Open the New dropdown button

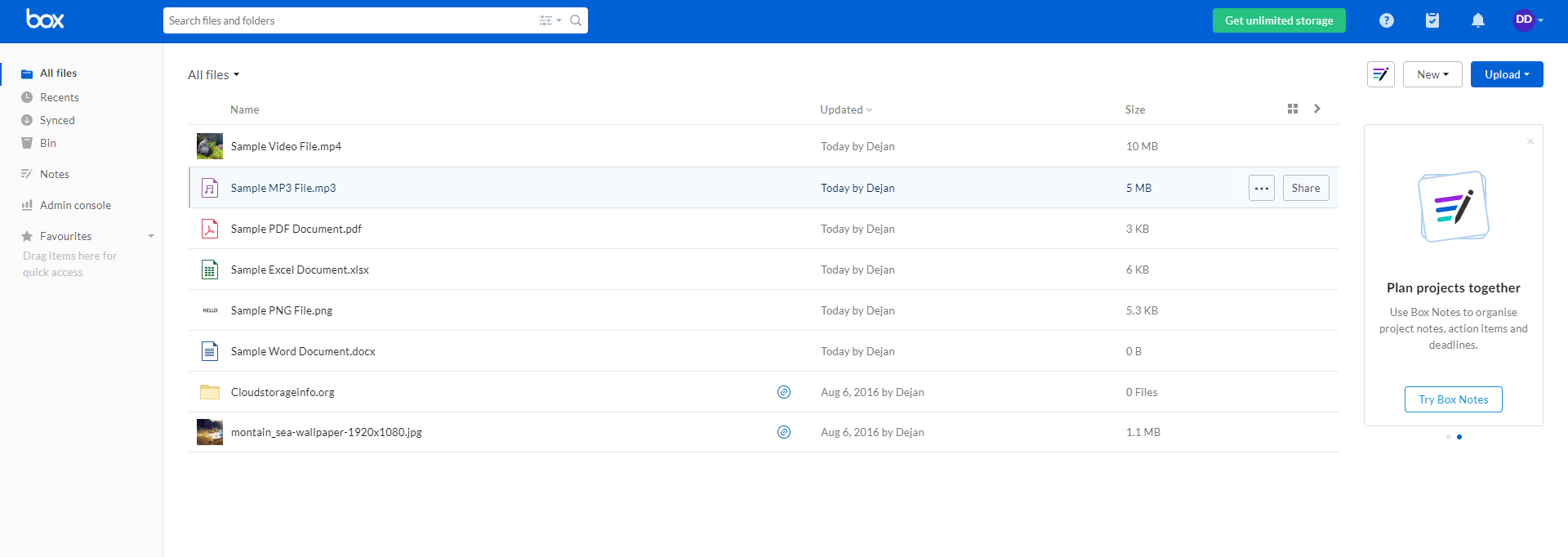[x=1432, y=74]
